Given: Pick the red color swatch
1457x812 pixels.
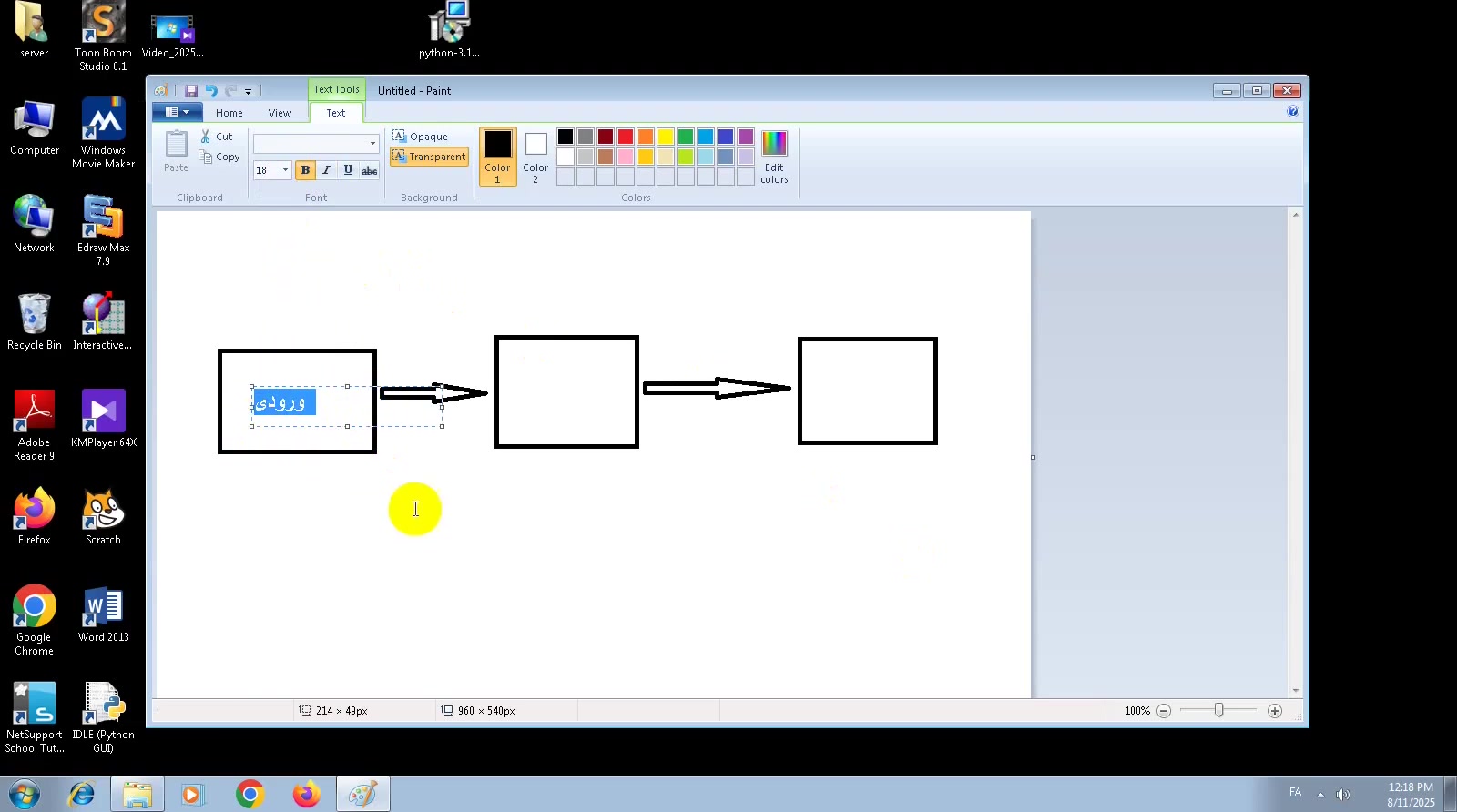Looking at the screenshot, I should point(626,137).
